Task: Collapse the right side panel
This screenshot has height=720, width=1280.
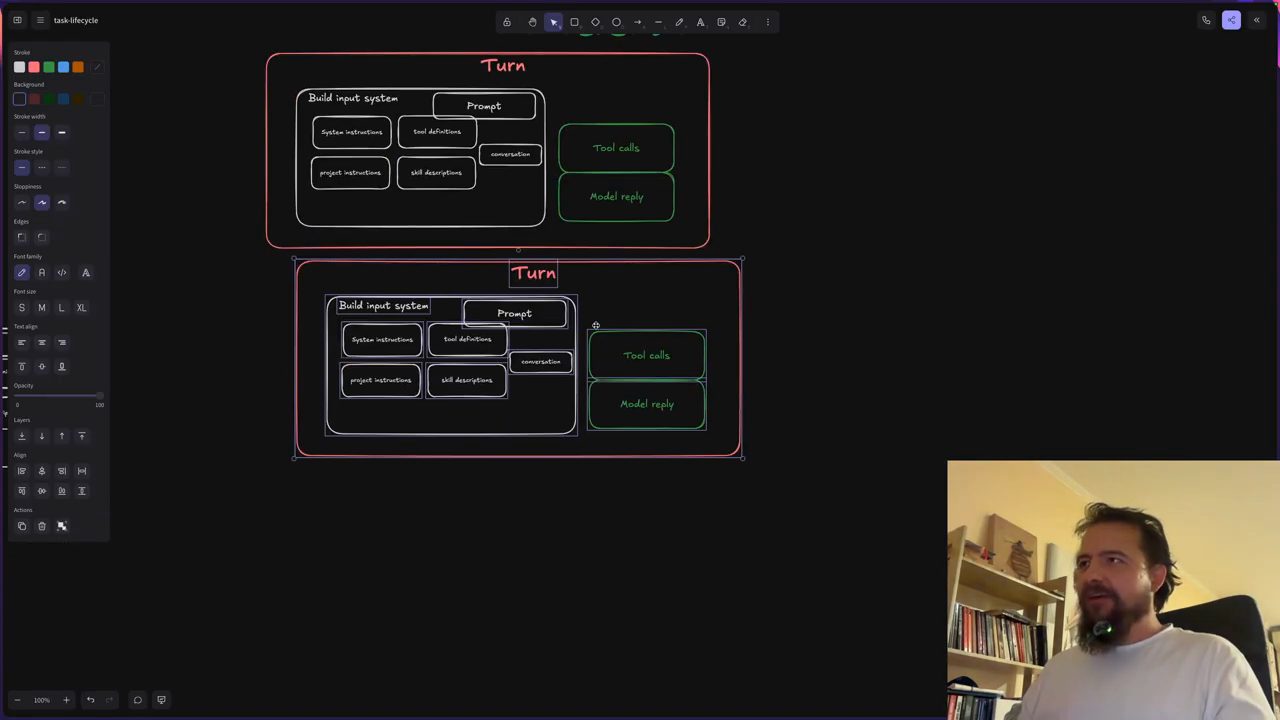Action: tap(1257, 20)
